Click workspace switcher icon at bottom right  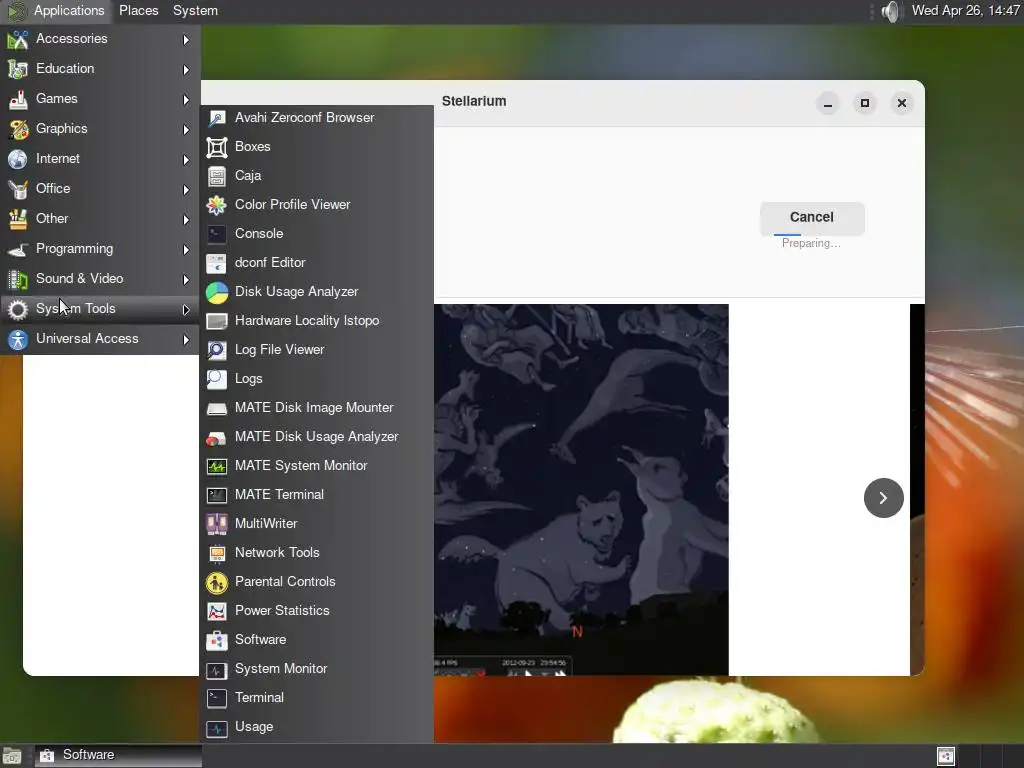(x=946, y=756)
